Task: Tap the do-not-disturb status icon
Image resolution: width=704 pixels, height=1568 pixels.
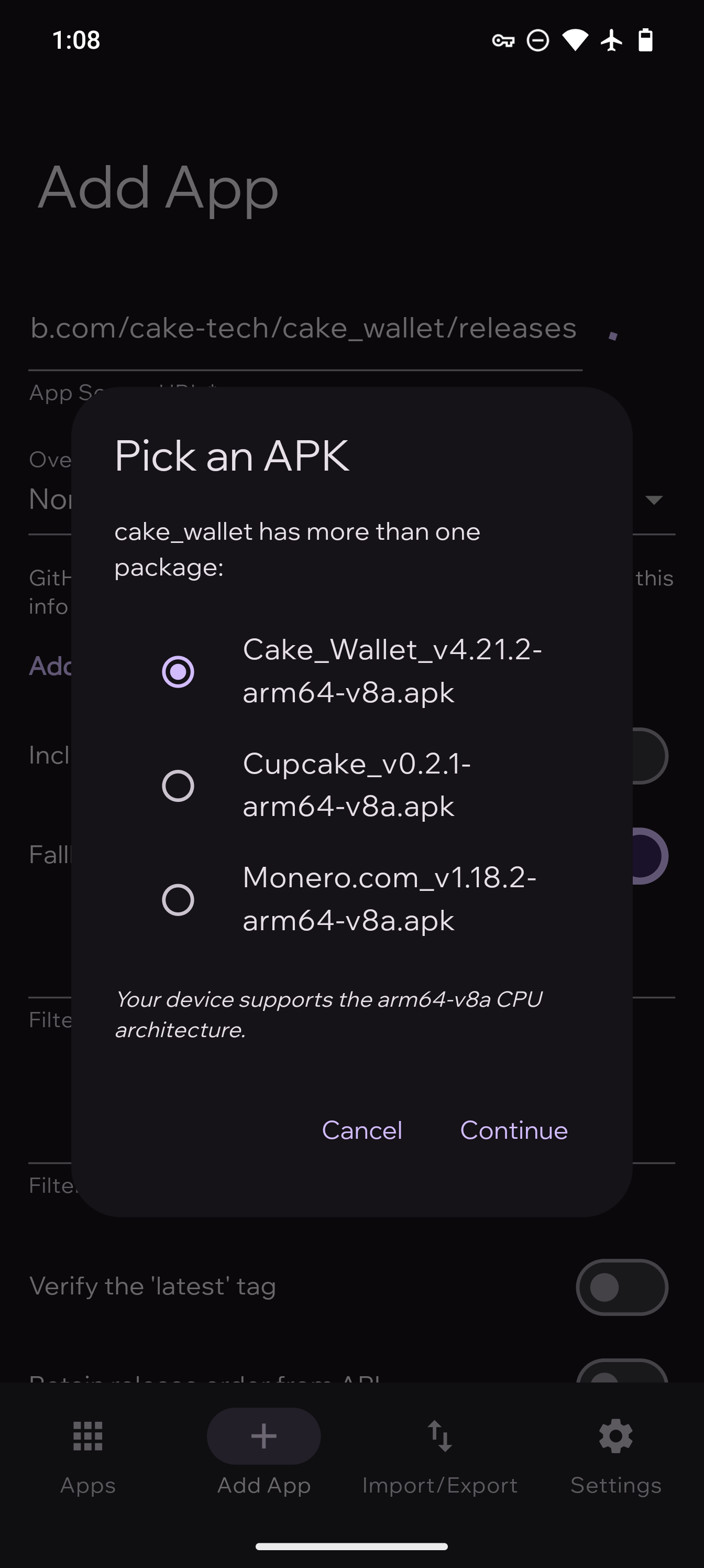Action: pyautogui.click(x=537, y=41)
